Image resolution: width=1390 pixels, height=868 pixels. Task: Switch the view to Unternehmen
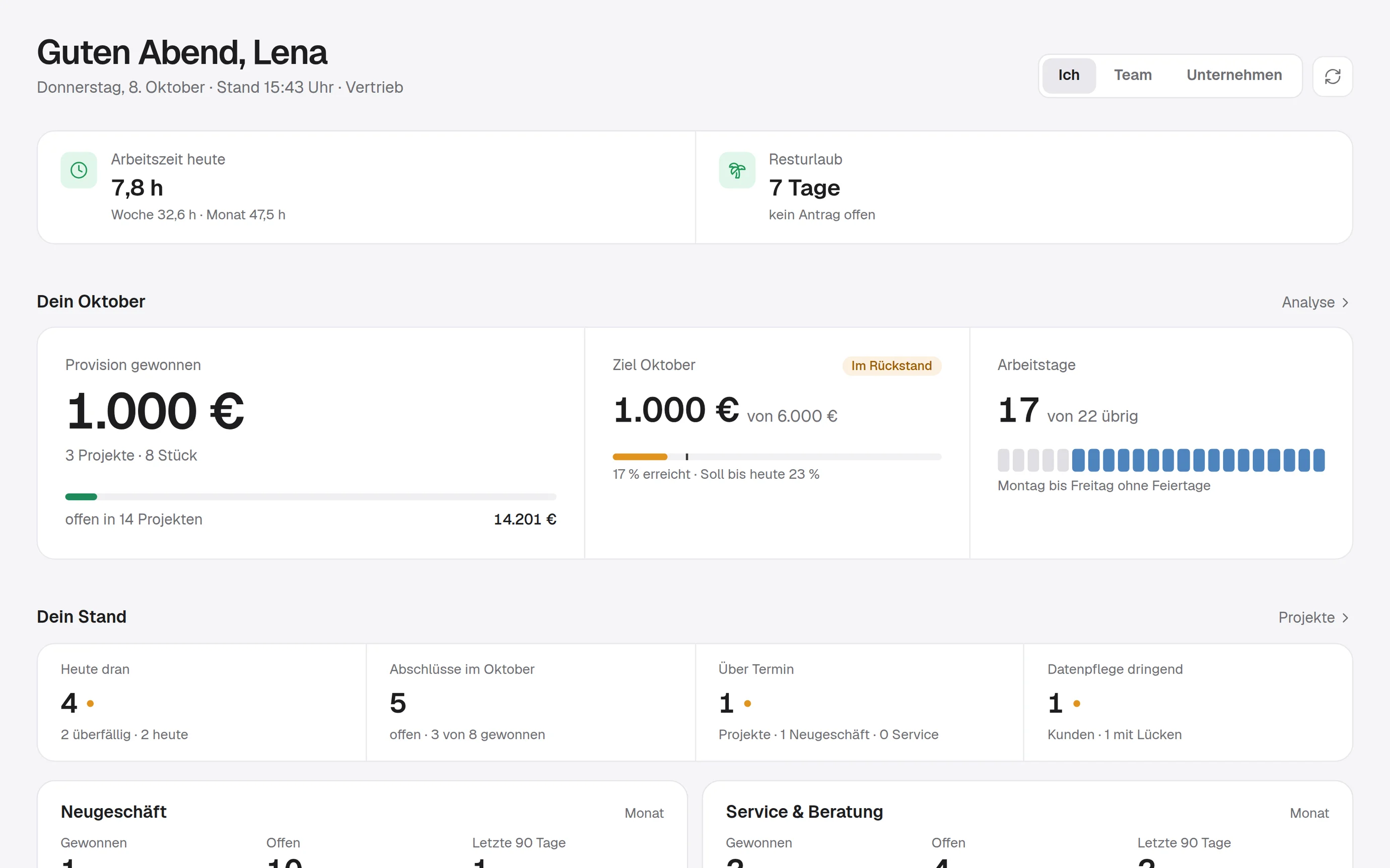pos(1234,75)
